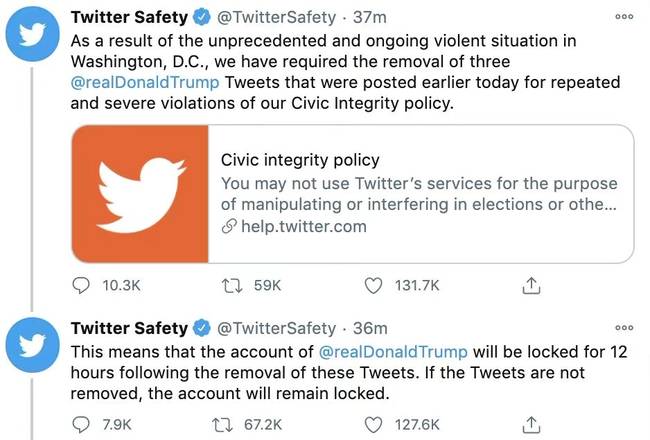This screenshot has width=650, height=440.
Task: Reply to the second tweet with 7.9K replies
Action: (83, 423)
